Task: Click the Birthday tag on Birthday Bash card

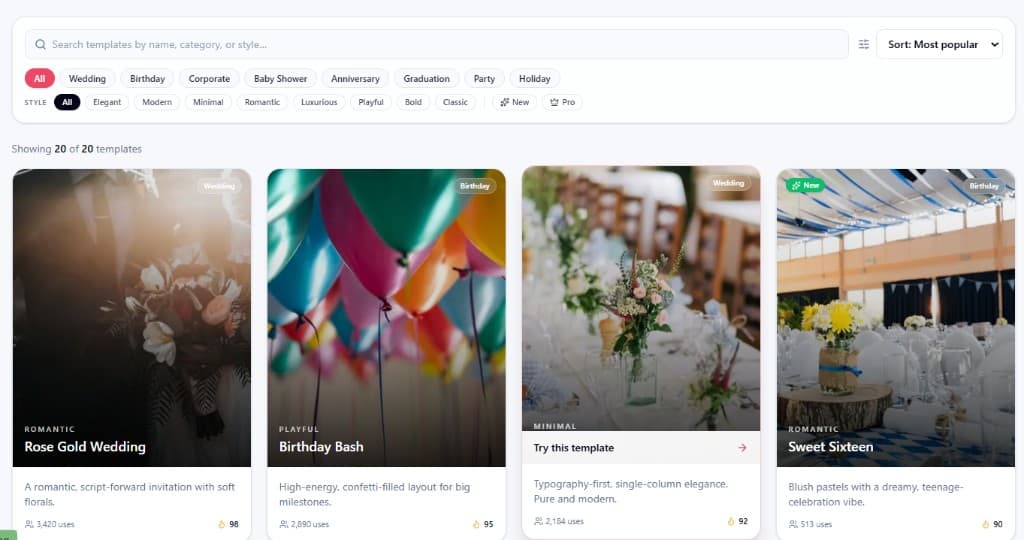Action: coord(475,186)
